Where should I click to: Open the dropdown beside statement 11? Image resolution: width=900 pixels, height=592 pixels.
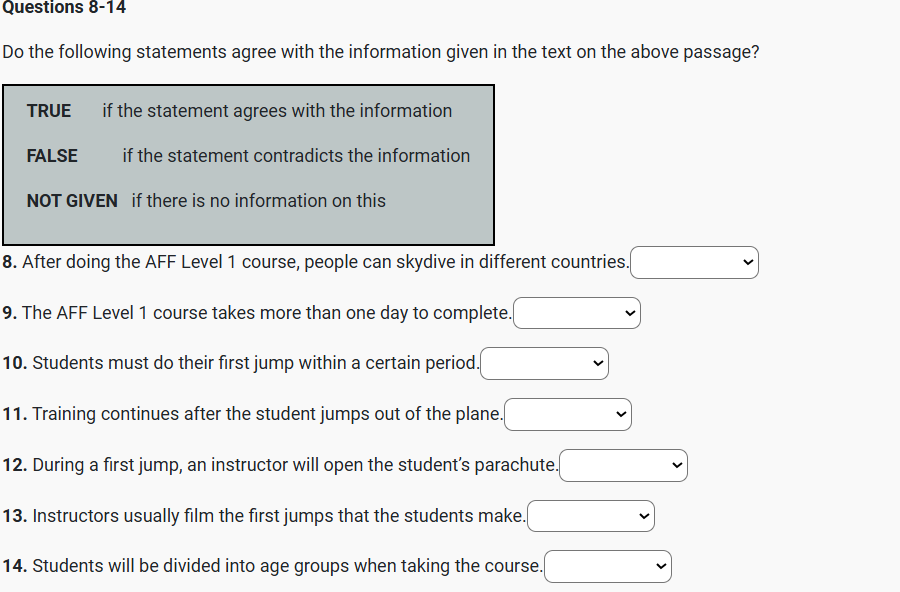click(567, 414)
